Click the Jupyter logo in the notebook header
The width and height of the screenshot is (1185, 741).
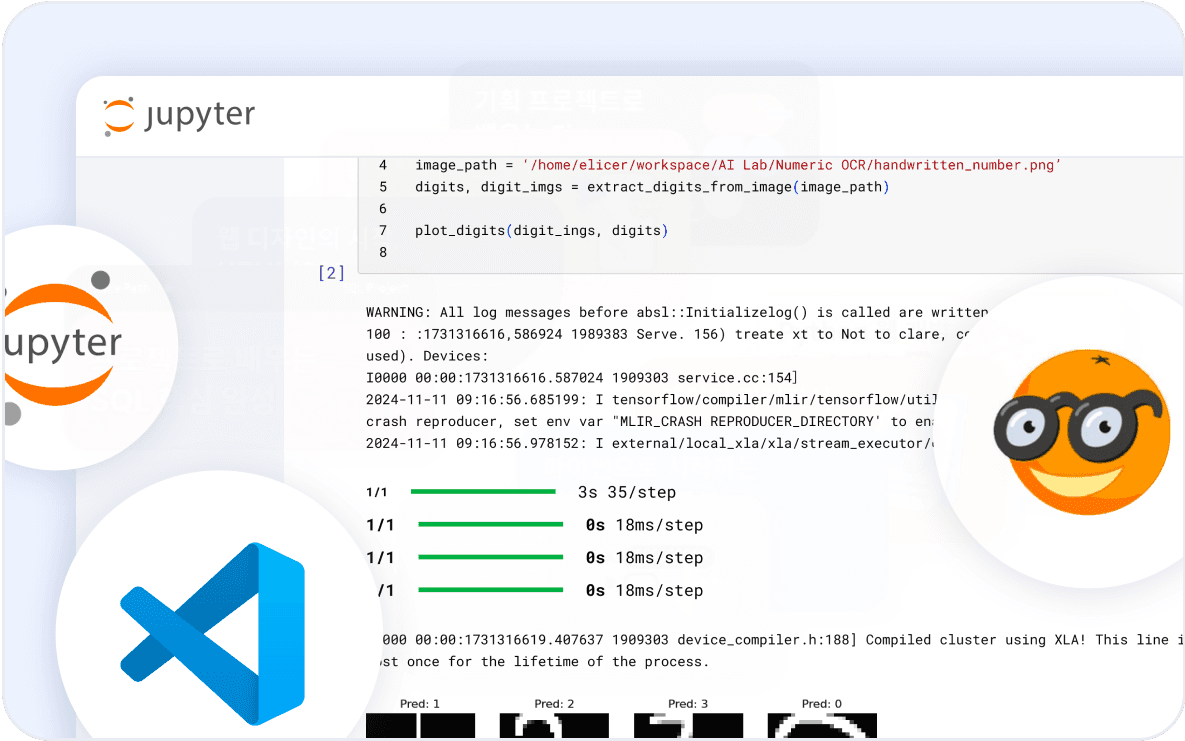click(x=179, y=116)
